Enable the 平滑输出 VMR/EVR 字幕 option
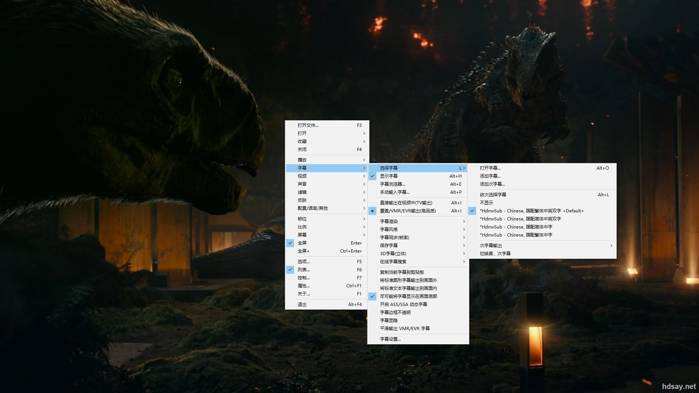 click(418, 328)
